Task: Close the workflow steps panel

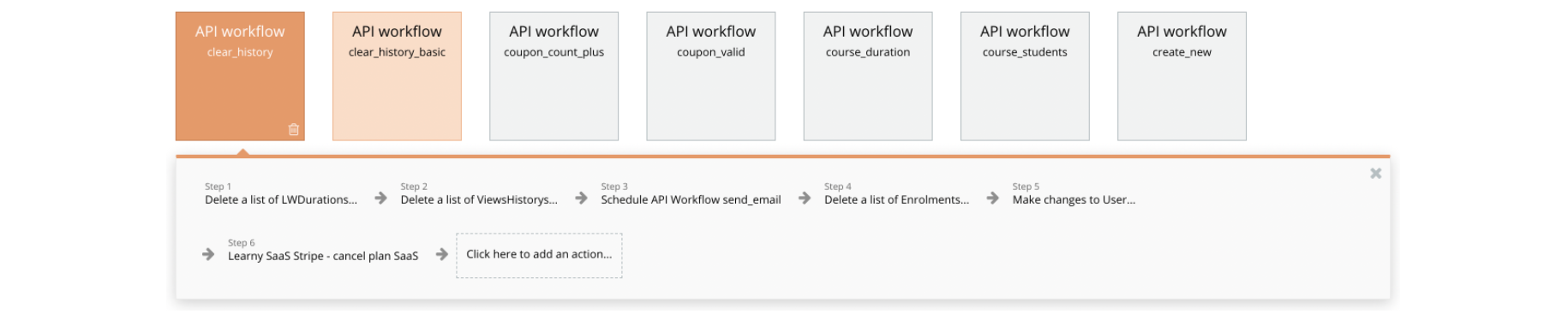Action: click(1376, 174)
